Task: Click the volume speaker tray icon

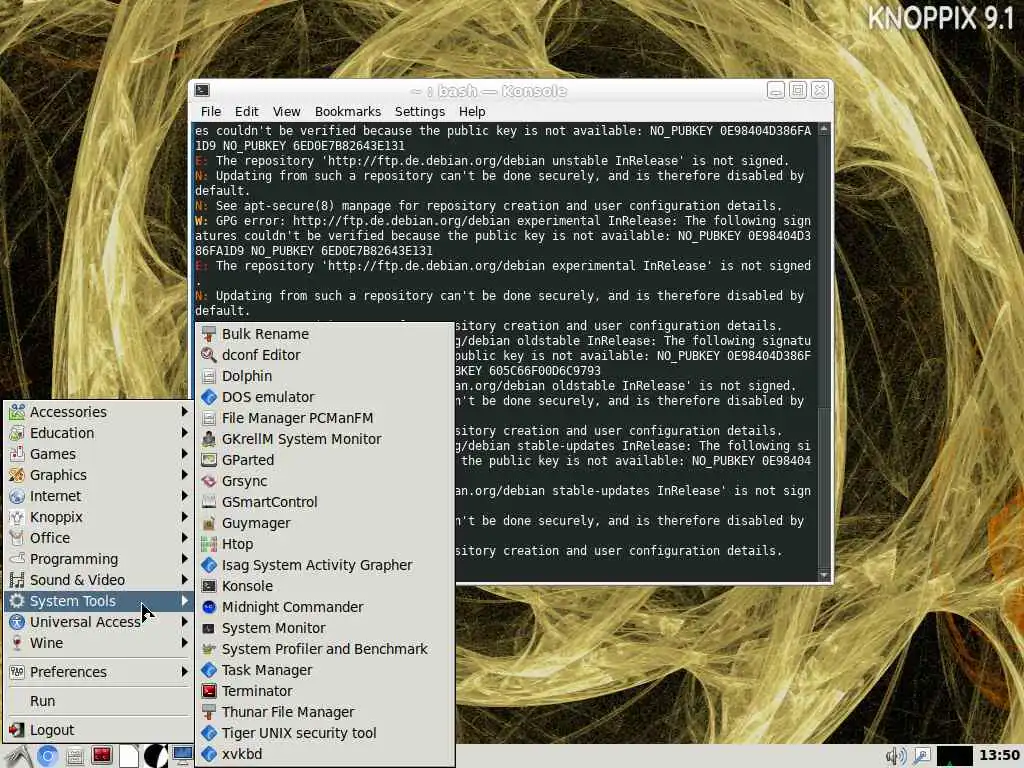Action: (x=895, y=756)
